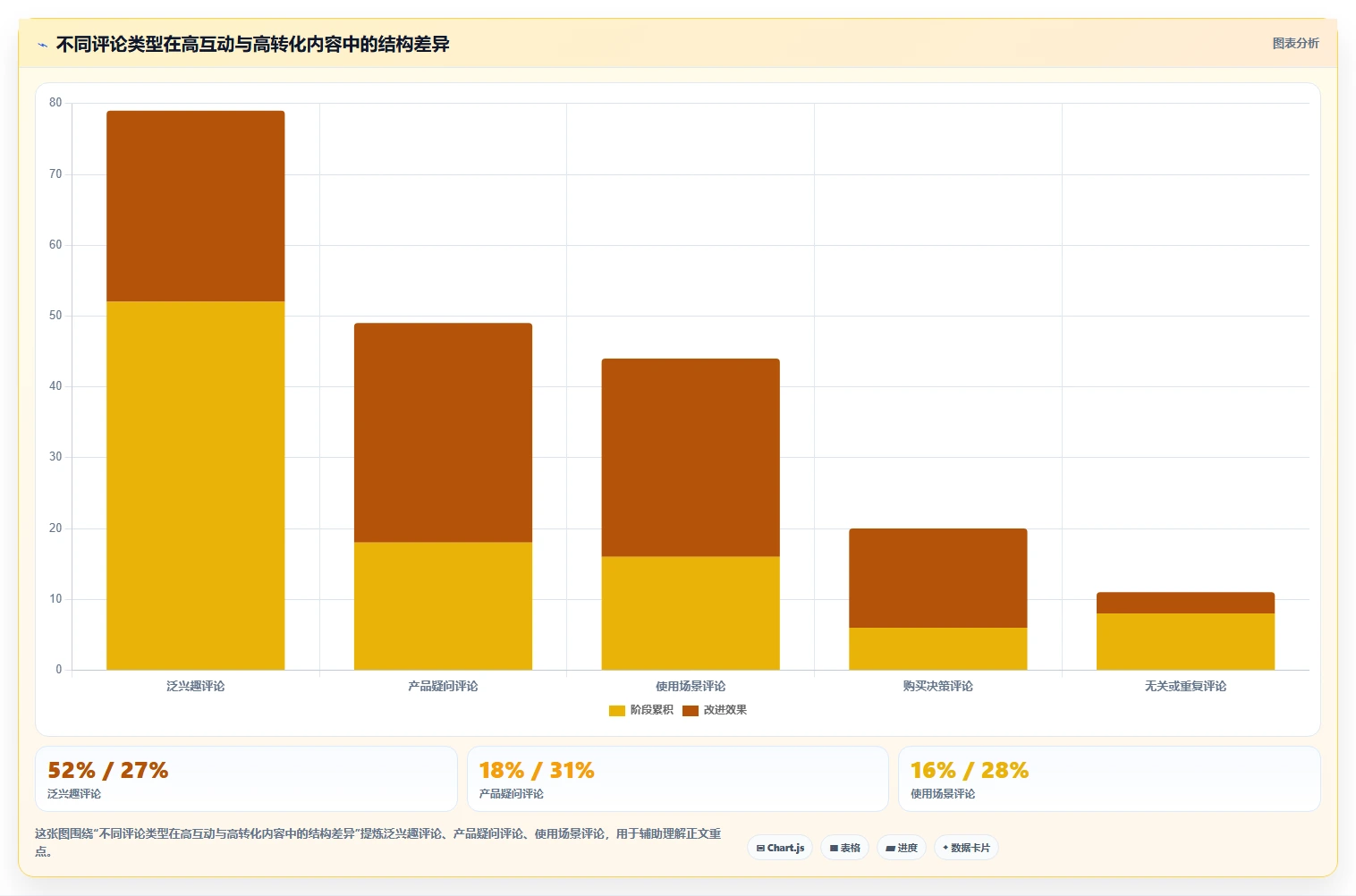1356x896 pixels.
Task: Click the 18% / 31% stat value
Action: coord(537,770)
